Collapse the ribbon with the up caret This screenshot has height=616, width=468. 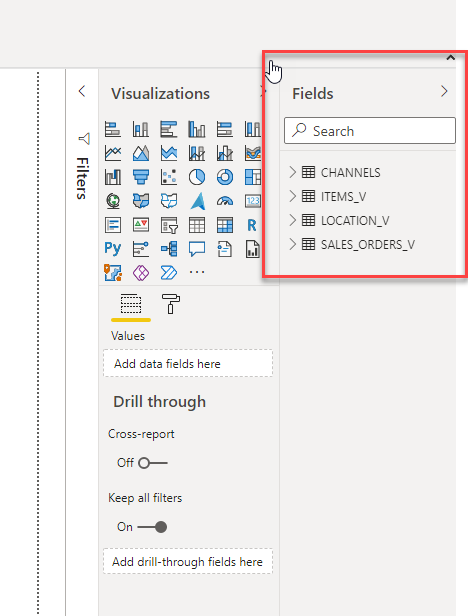[x=451, y=58]
